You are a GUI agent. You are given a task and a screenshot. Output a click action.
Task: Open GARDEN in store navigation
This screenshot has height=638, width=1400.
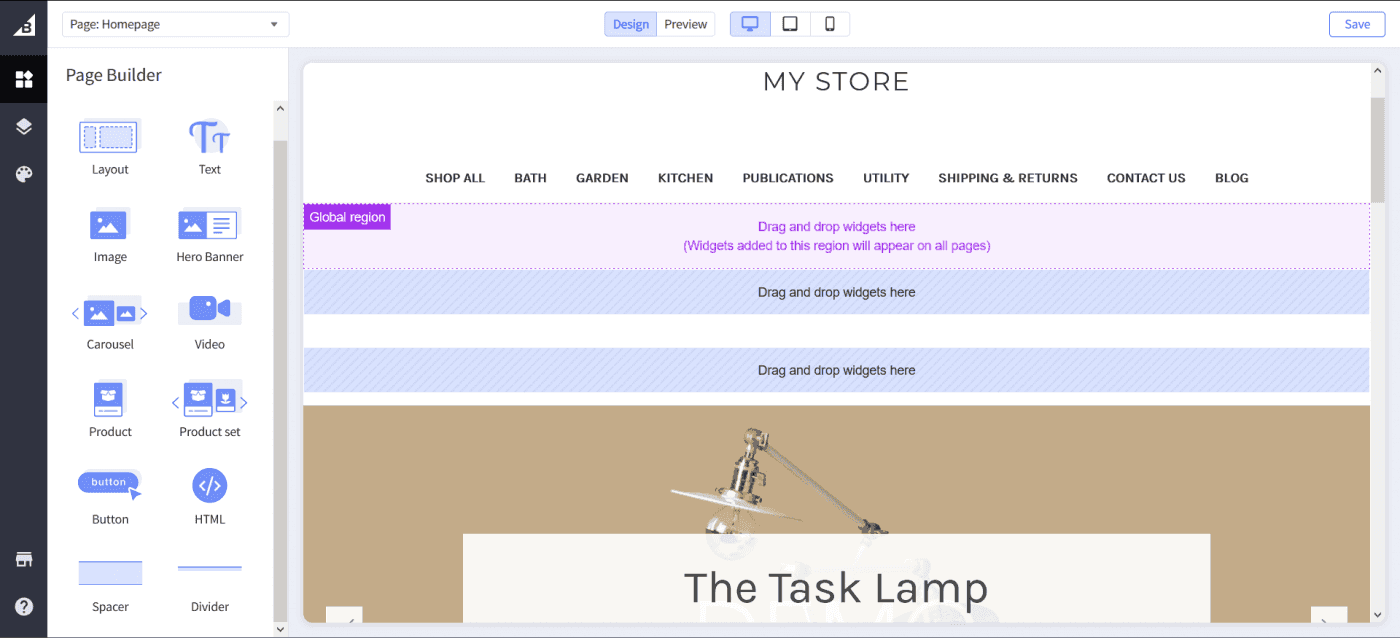(602, 178)
